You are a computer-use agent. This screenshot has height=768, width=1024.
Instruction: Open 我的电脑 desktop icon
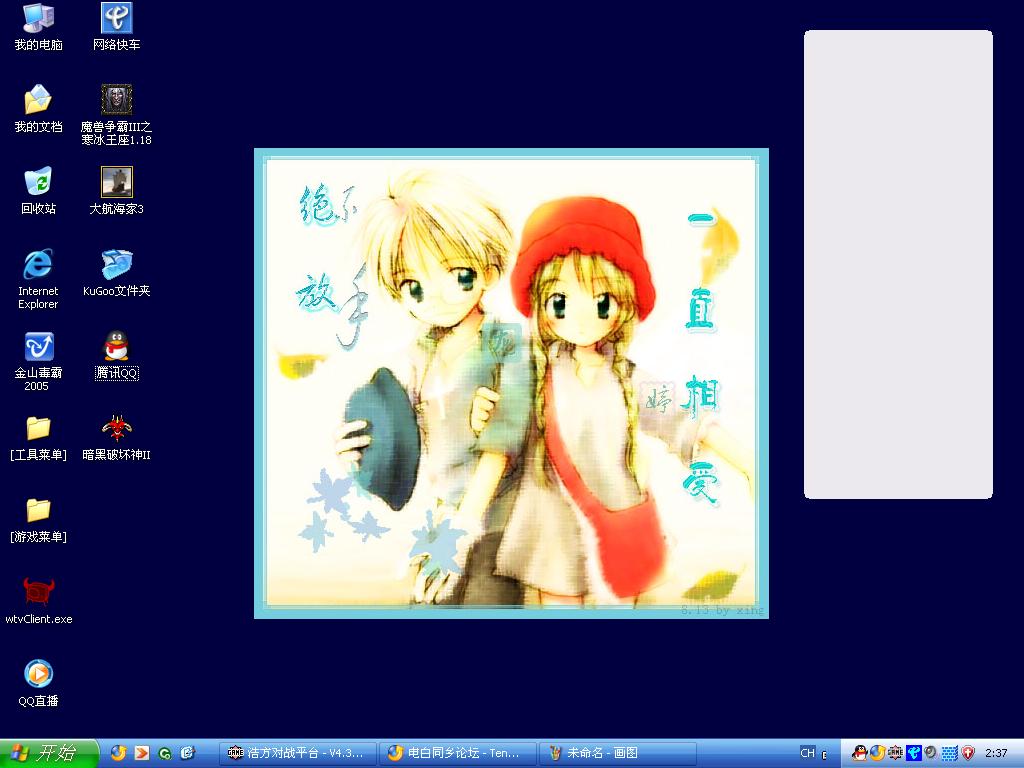click(x=38, y=18)
